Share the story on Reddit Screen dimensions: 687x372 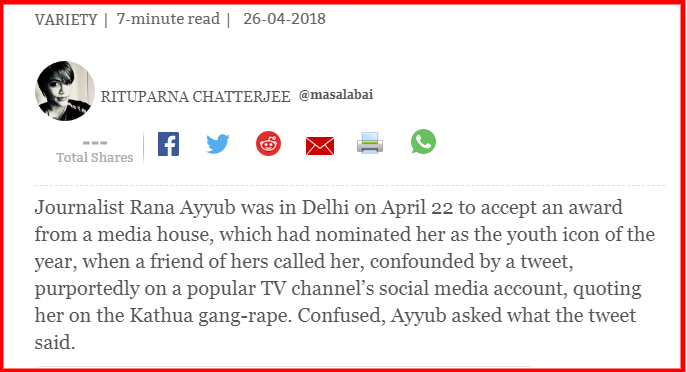coord(268,144)
